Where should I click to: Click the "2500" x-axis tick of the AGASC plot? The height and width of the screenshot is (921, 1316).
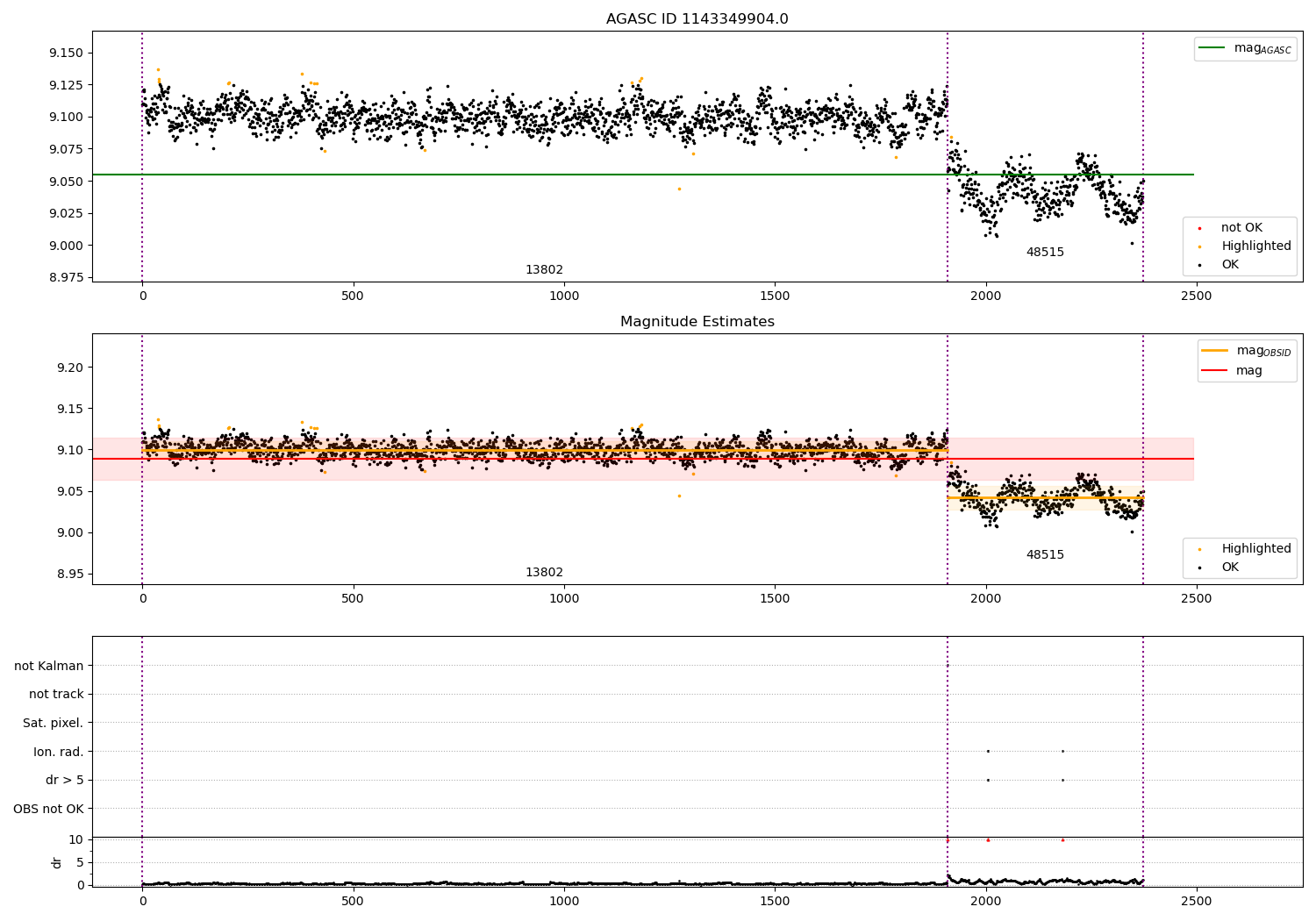(x=1197, y=296)
